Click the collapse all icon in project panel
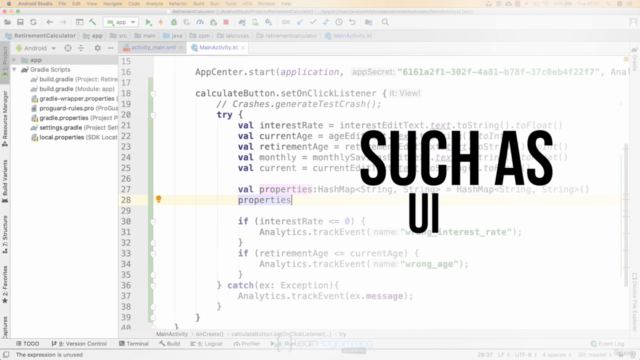 81,48
